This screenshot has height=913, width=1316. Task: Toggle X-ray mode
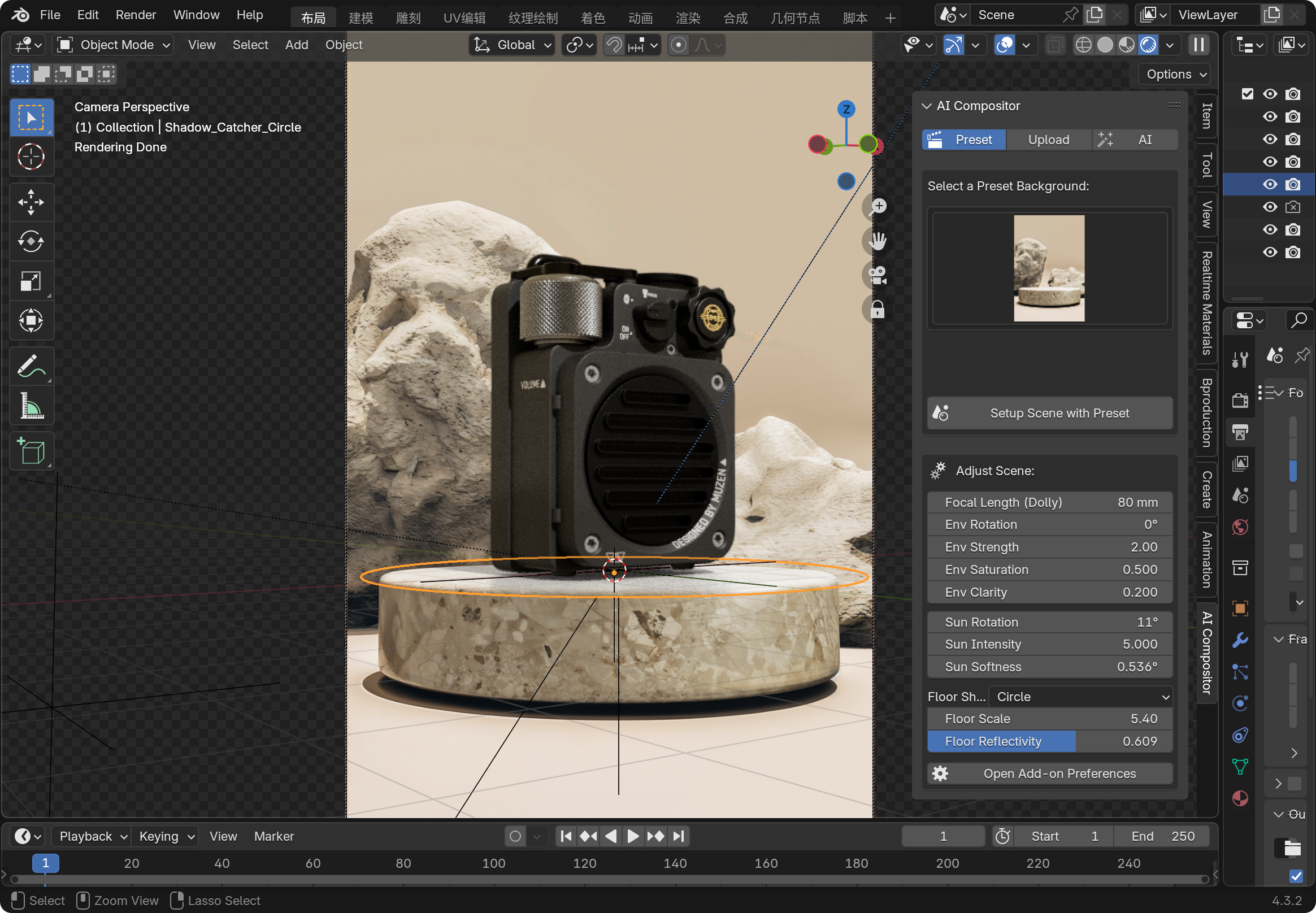pyautogui.click(x=1054, y=45)
